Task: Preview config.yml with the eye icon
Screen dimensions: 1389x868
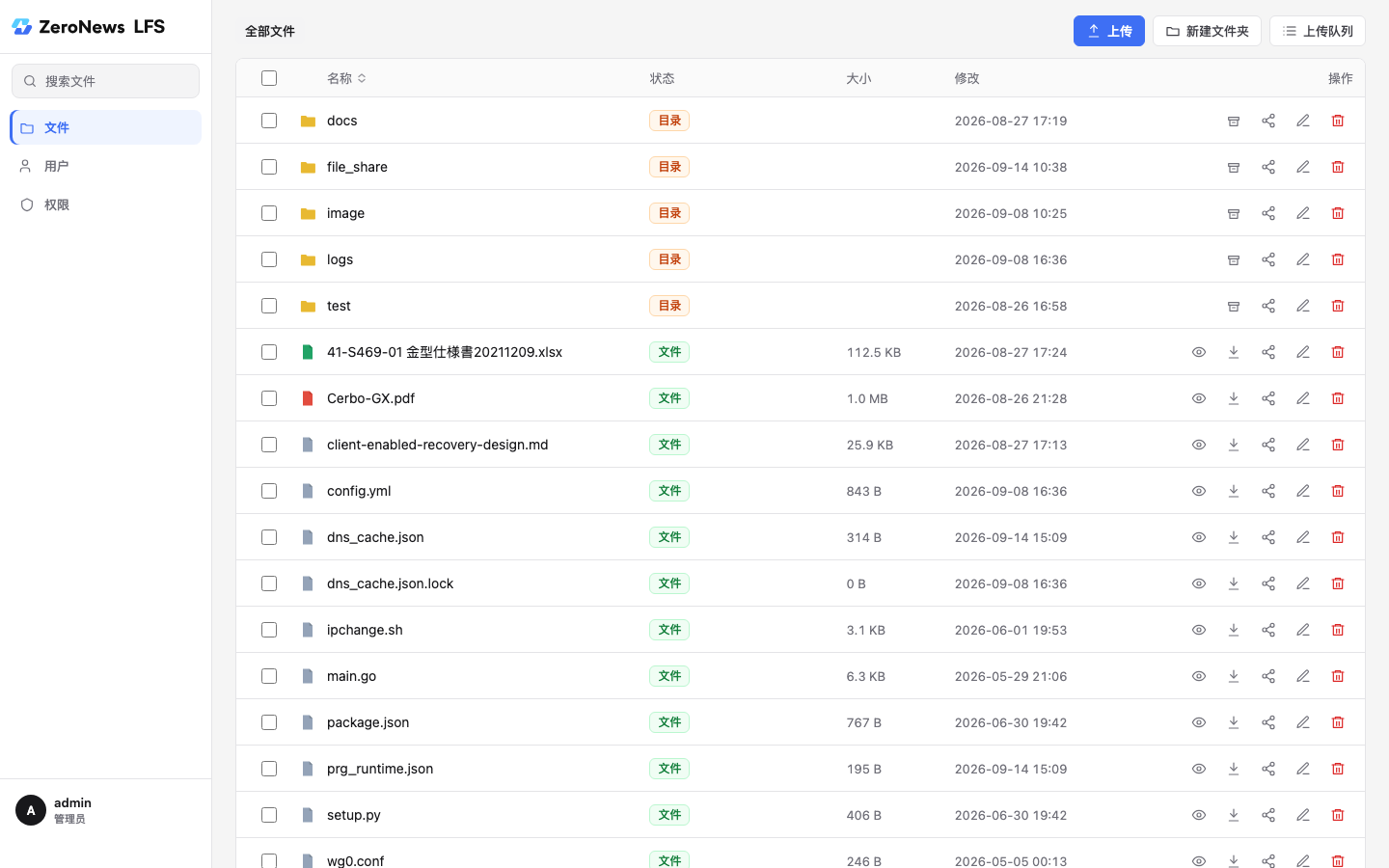Action: tap(1199, 491)
